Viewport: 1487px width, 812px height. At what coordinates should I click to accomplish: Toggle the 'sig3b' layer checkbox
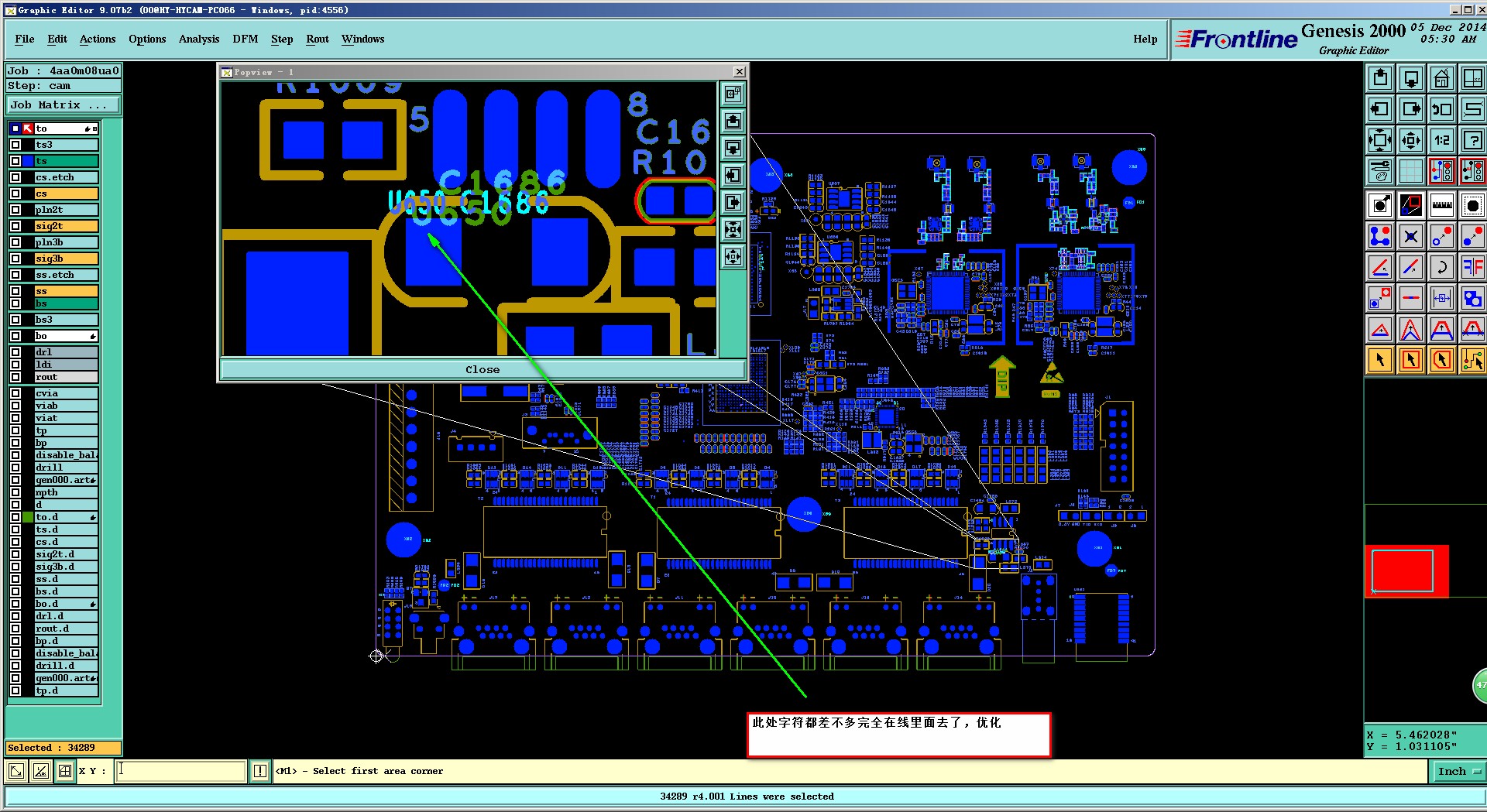click(15, 259)
